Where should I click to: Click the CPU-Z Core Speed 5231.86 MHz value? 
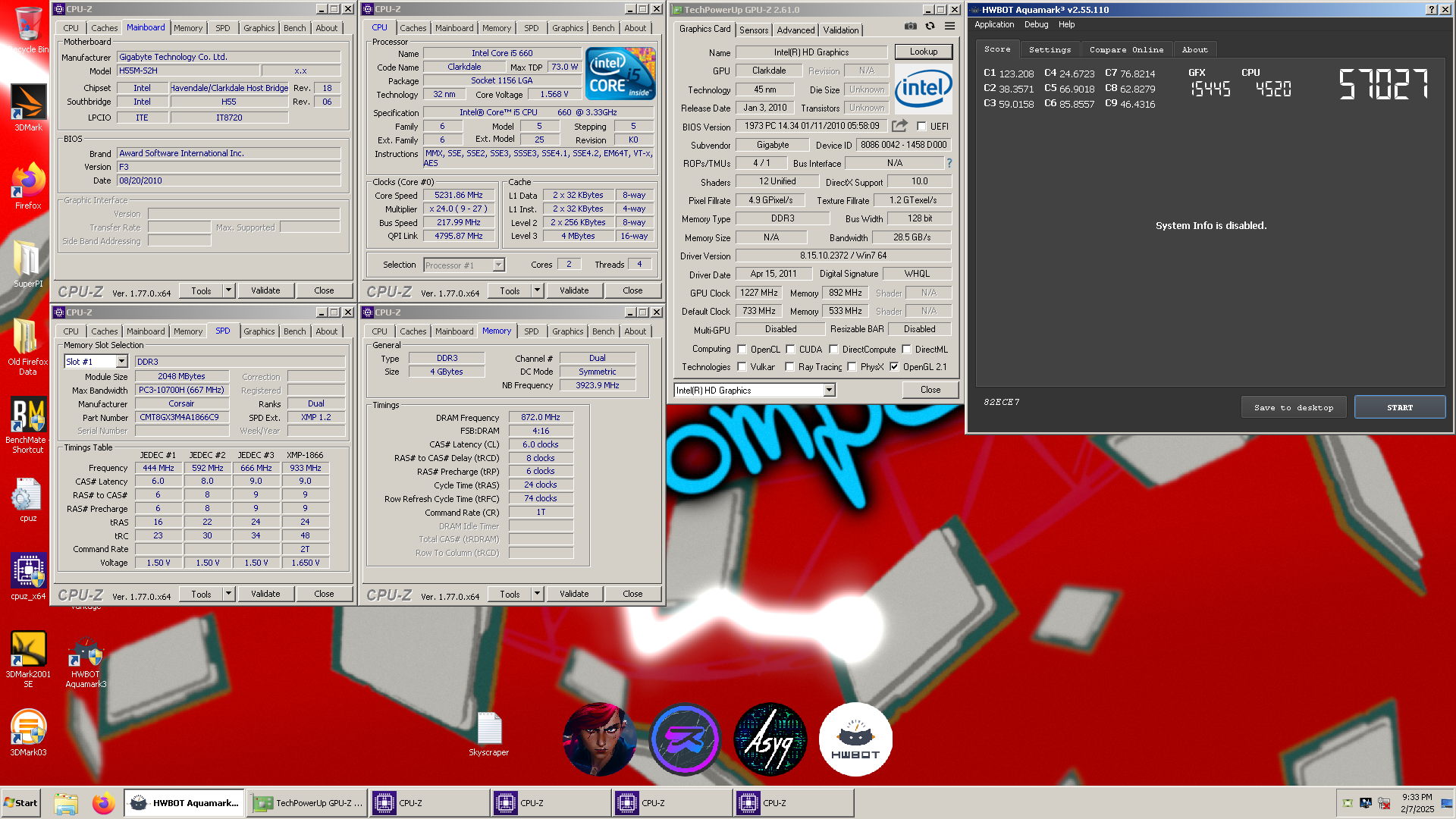click(x=458, y=195)
